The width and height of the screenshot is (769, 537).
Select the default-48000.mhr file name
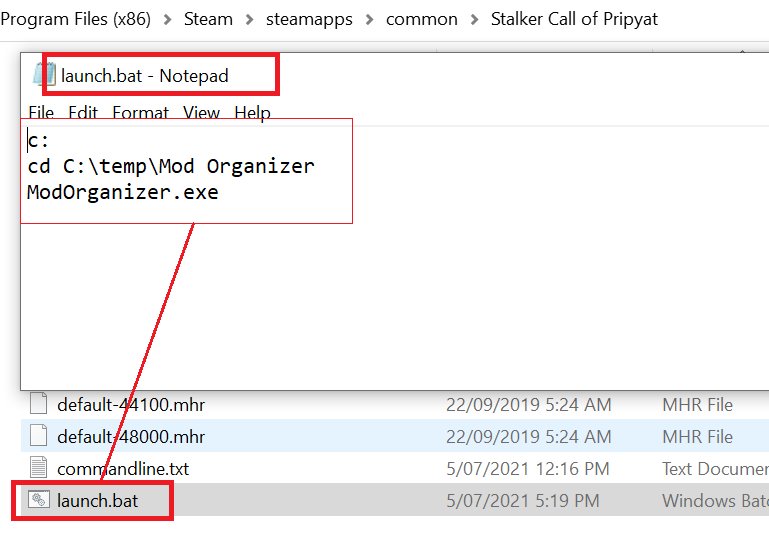click(131, 436)
